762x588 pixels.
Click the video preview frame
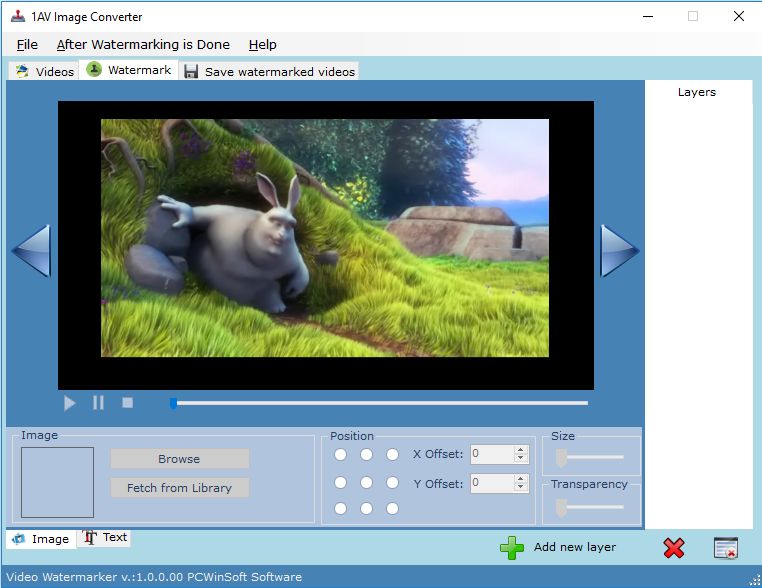pos(326,245)
